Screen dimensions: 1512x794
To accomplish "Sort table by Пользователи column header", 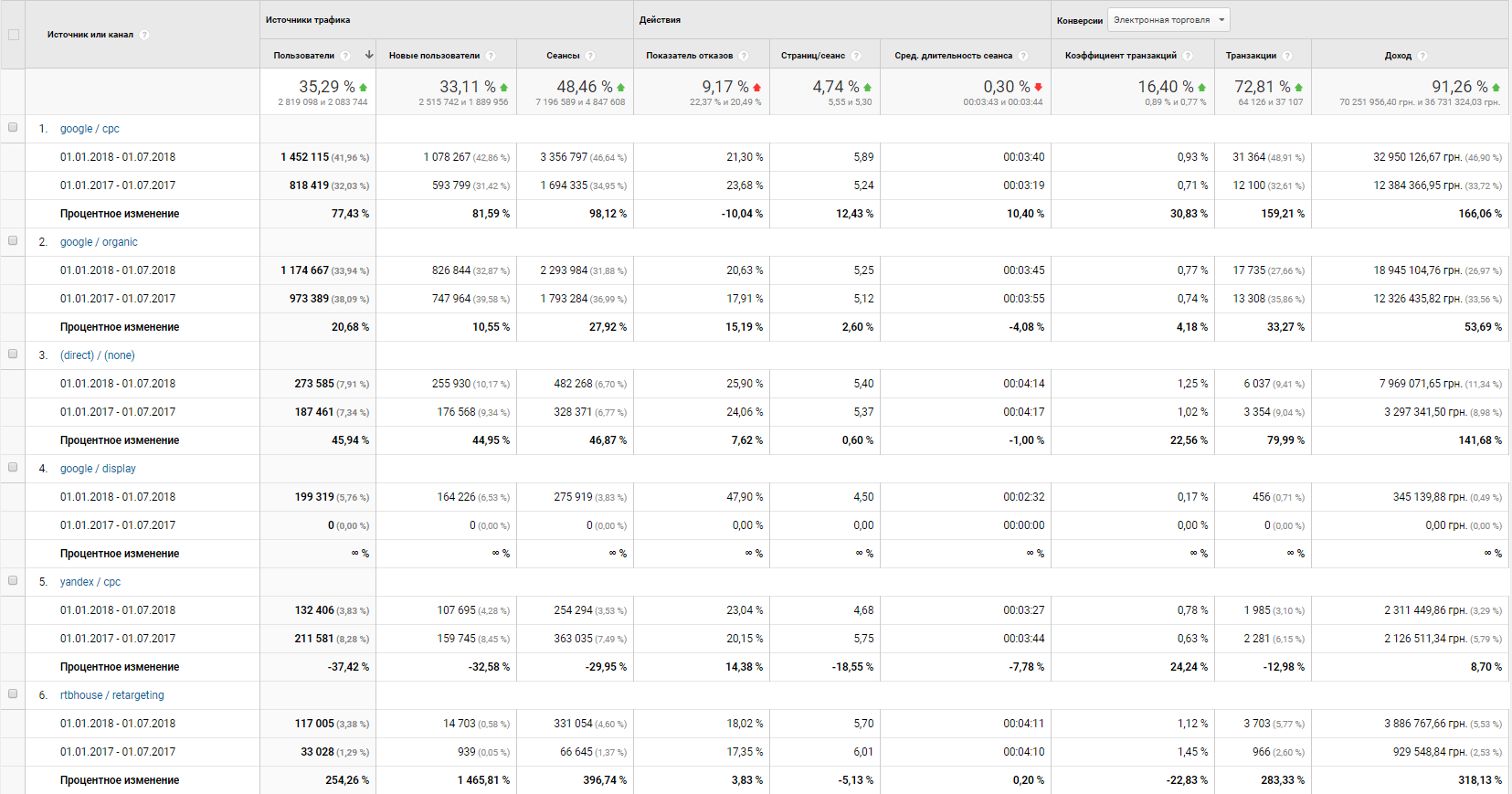I will (x=304, y=56).
